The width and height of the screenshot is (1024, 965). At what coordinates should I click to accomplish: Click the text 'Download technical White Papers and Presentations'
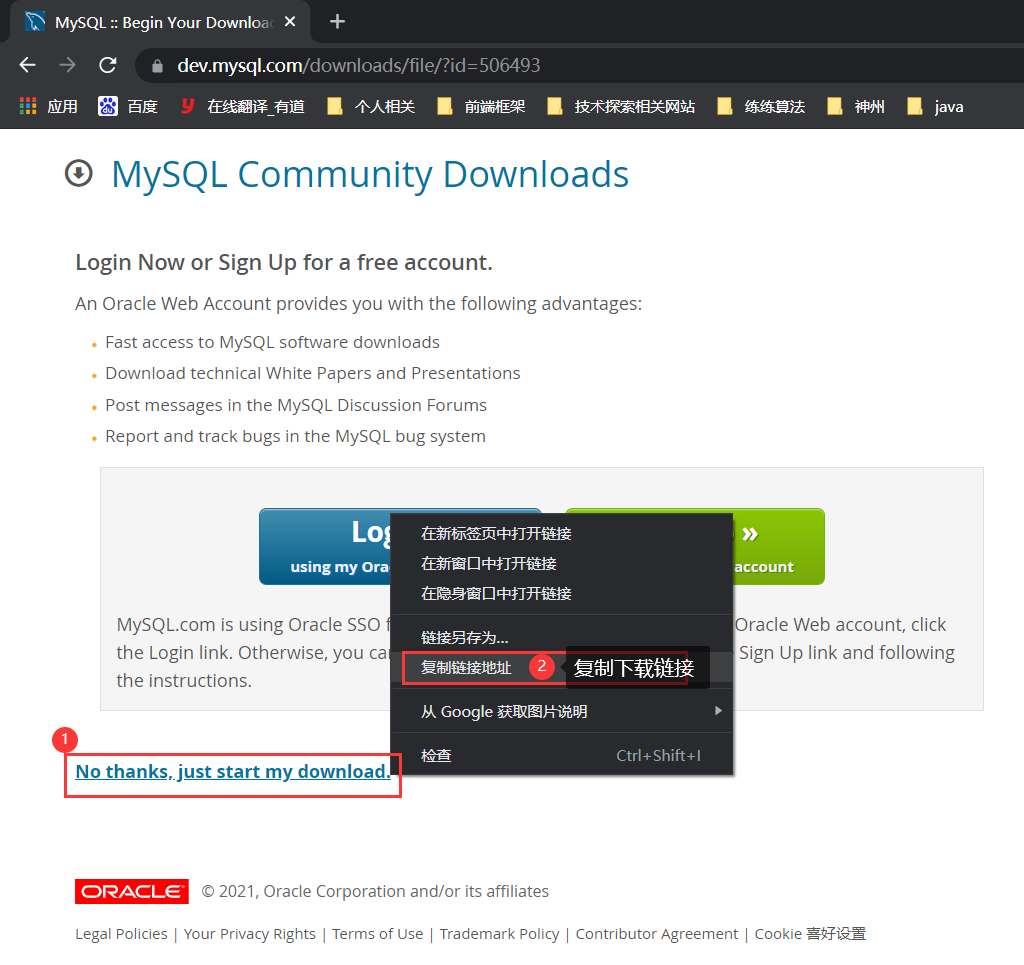click(x=313, y=373)
